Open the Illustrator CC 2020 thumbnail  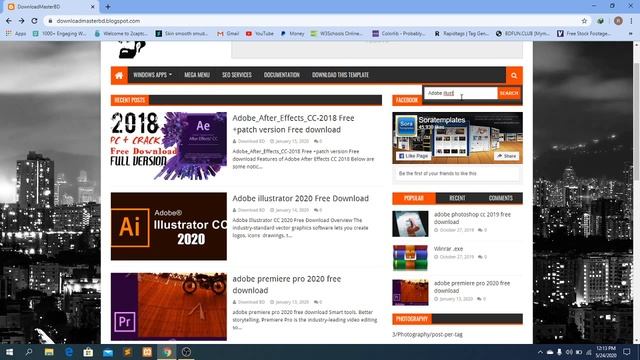pos(169,226)
